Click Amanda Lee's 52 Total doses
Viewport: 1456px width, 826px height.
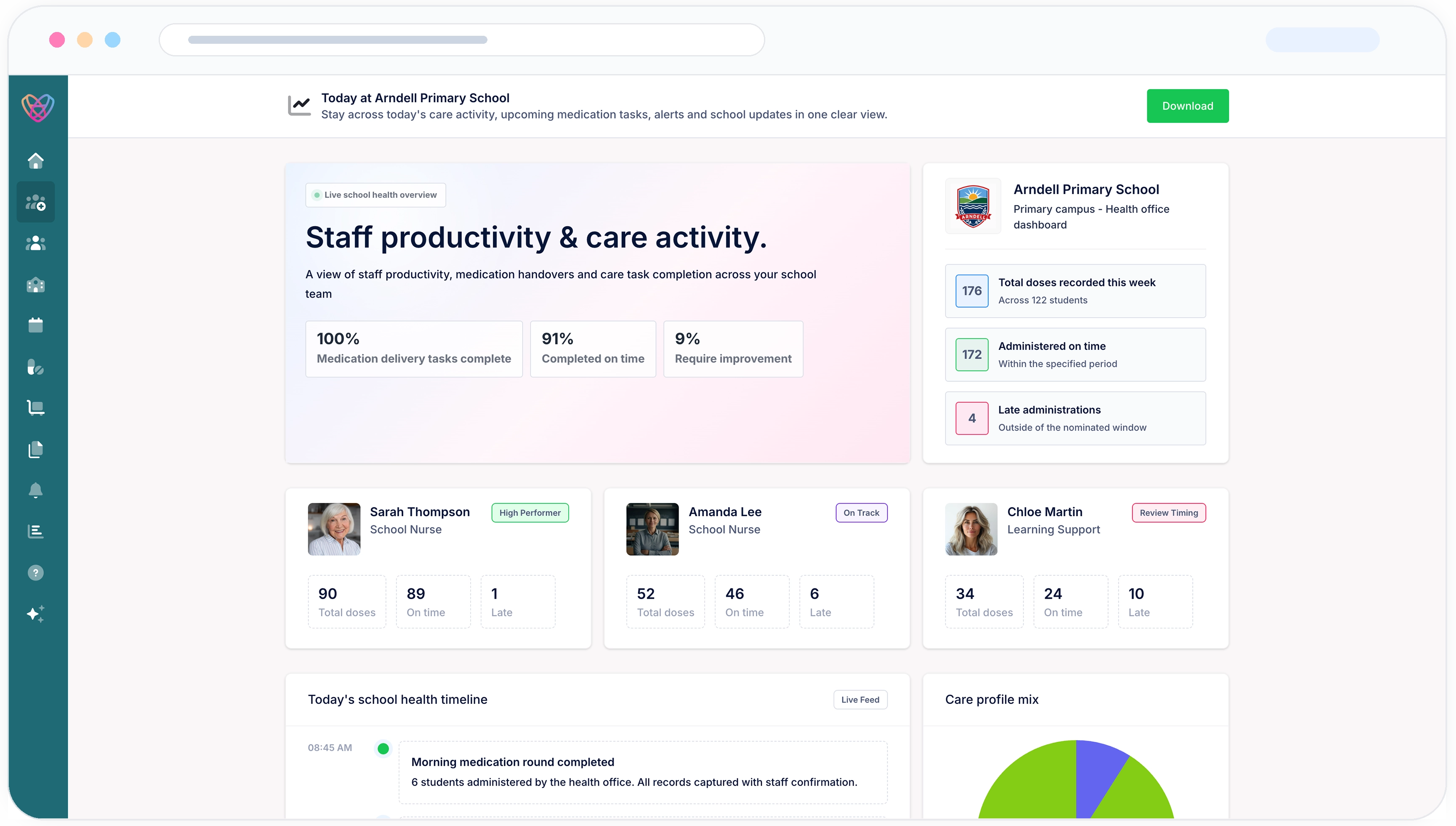pos(665,602)
